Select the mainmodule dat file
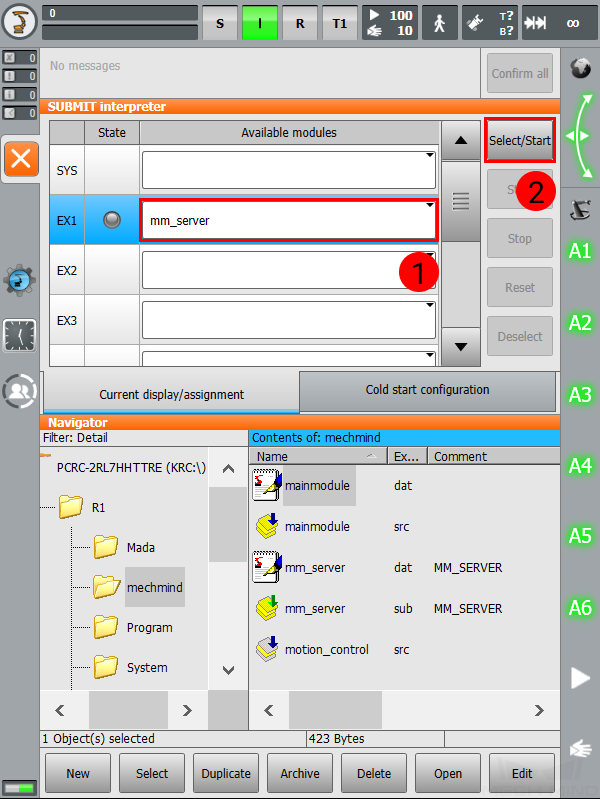The image size is (600, 799). pos(317,485)
